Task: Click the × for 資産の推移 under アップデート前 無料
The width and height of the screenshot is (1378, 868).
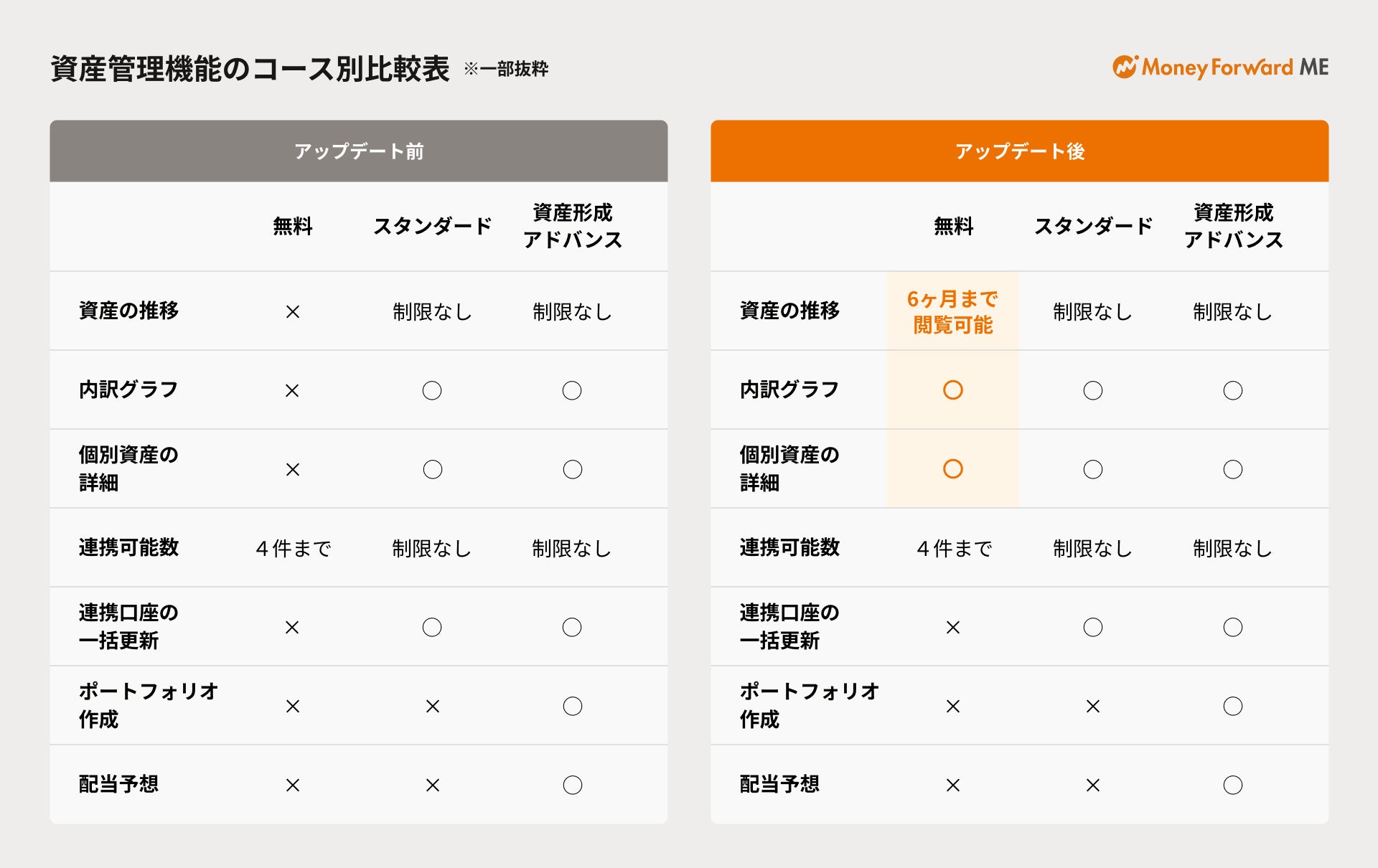Action: pyautogui.click(x=292, y=312)
